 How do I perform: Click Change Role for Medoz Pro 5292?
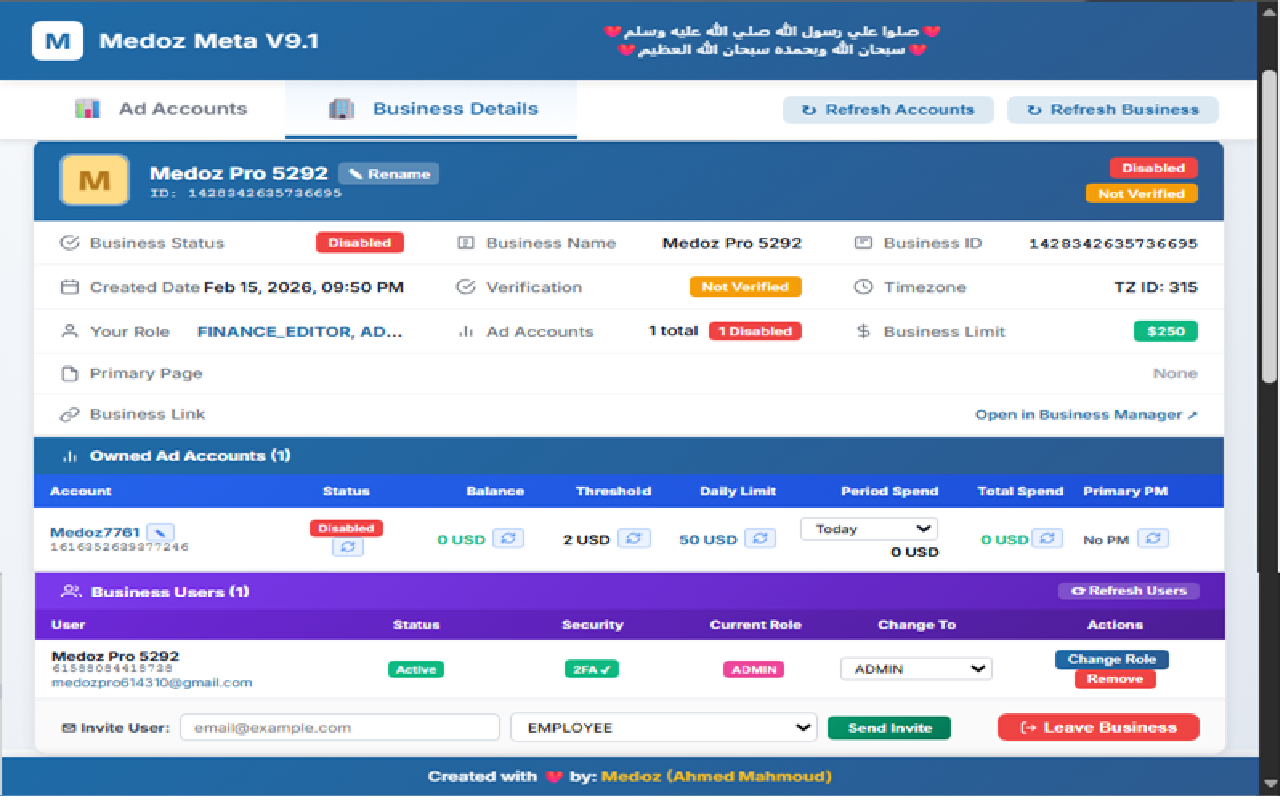(1112, 659)
